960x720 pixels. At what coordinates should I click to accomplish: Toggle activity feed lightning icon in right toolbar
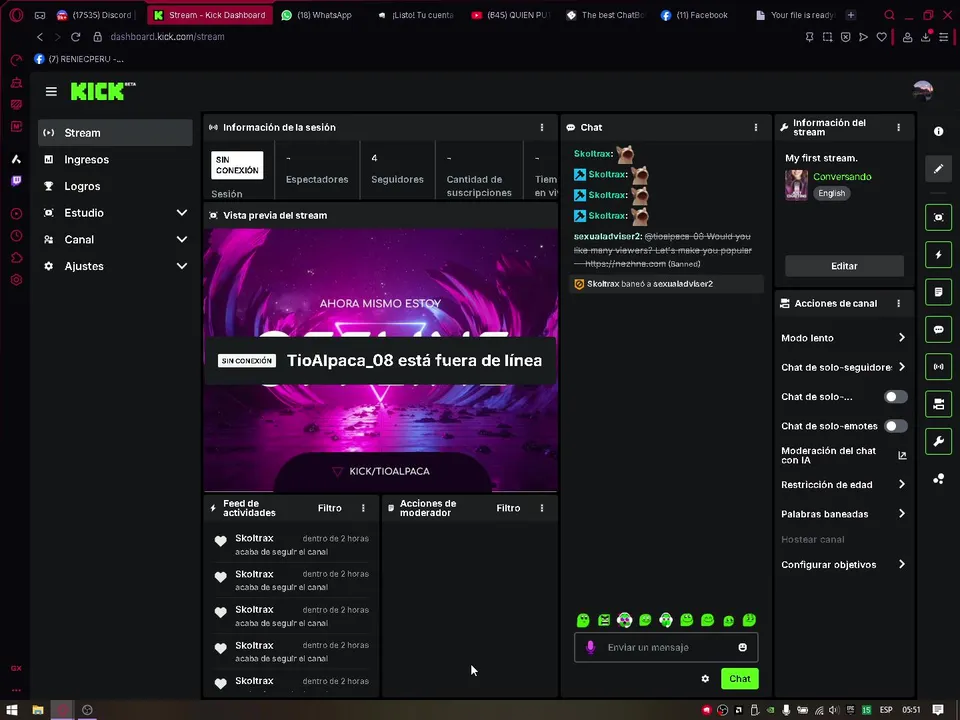click(x=938, y=255)
